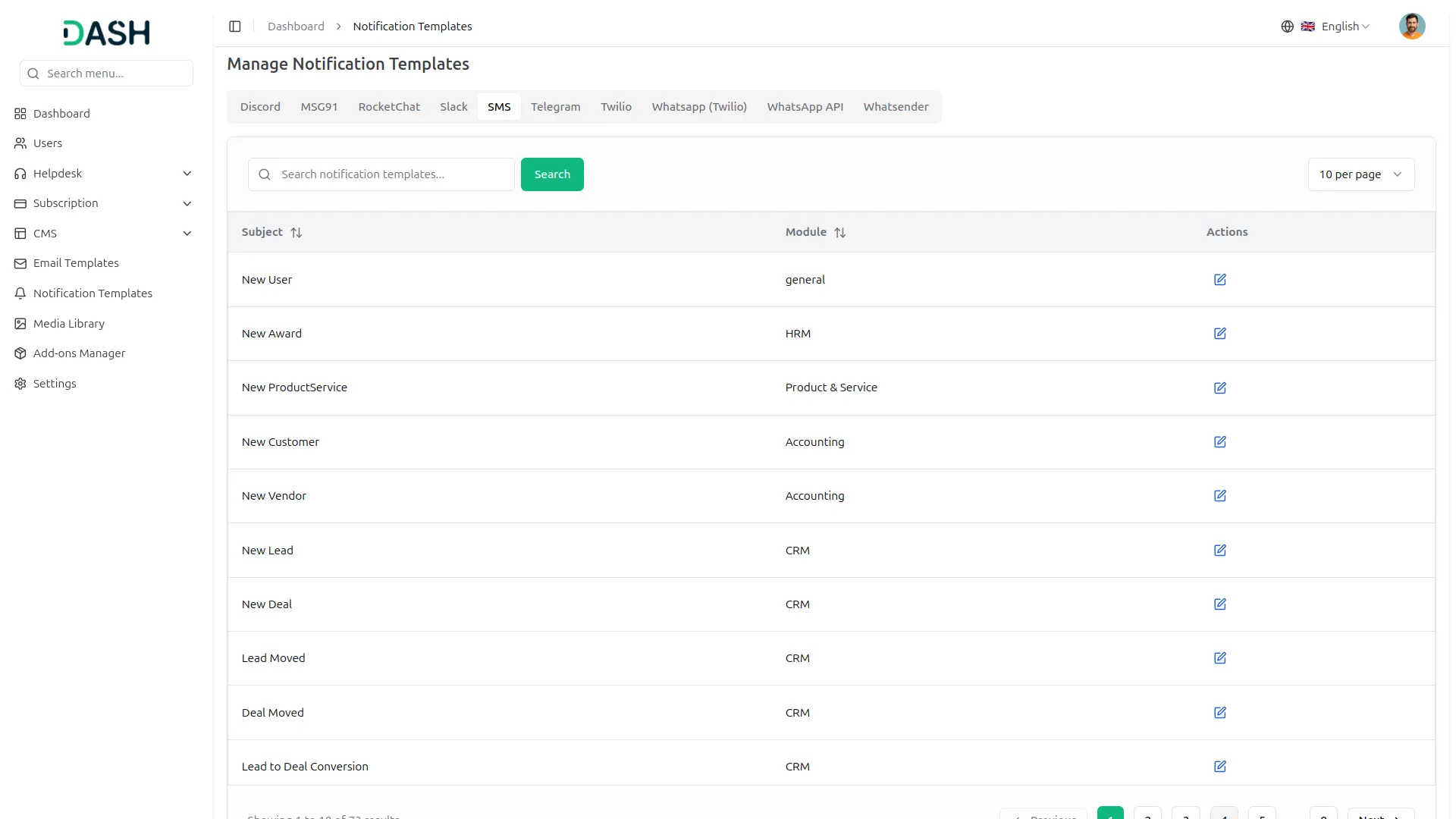Edit the New Vendor template
Screen dimensions: 1456x819
1219,496
